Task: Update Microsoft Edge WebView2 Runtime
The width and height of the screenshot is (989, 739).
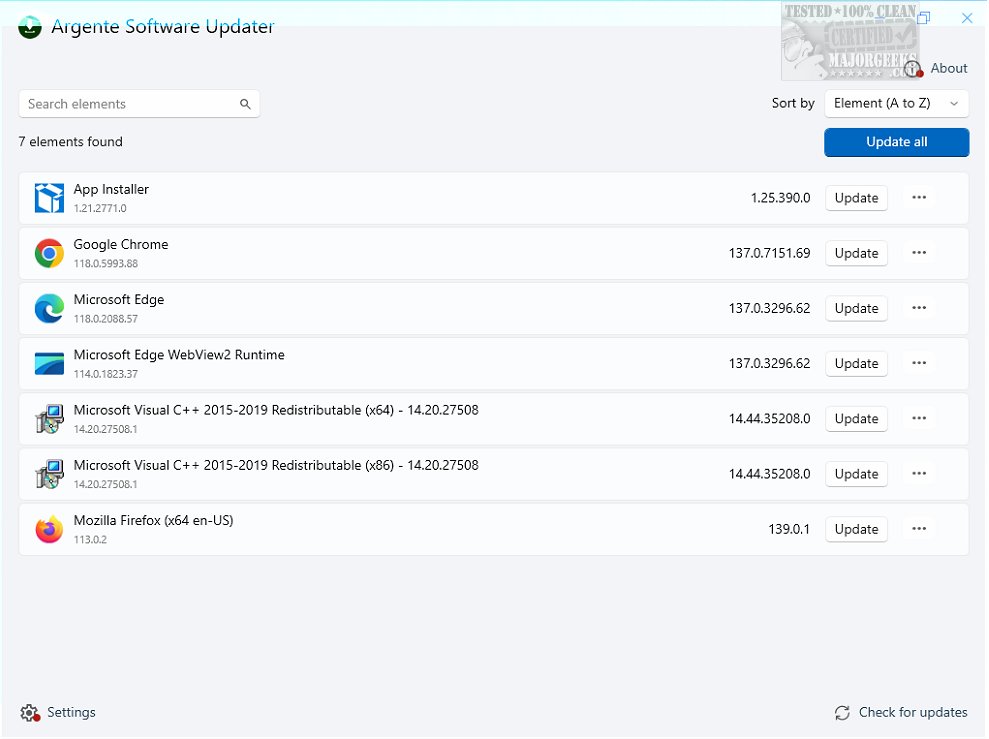Action: point(856,364)
